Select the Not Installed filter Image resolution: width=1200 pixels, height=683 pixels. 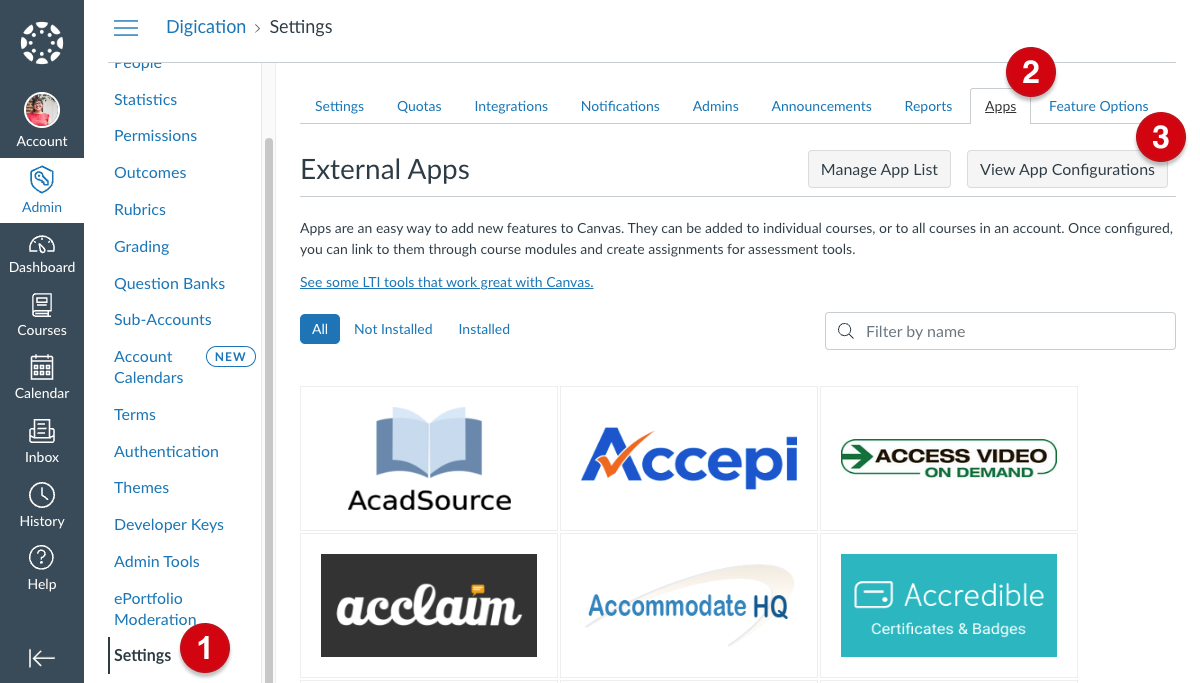point(393,329)
